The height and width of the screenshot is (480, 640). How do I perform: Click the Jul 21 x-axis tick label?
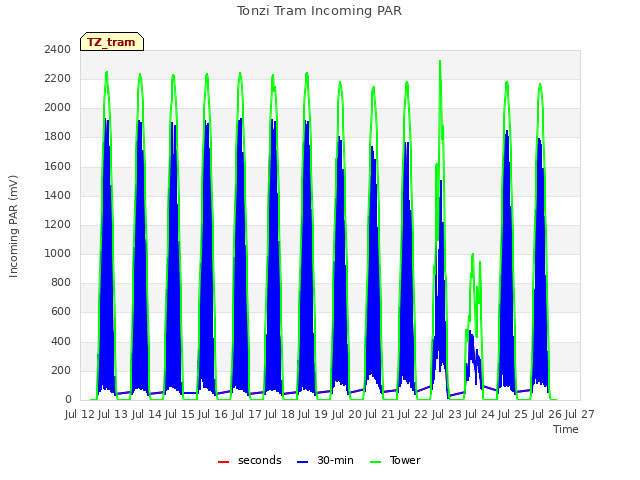[x=380, y=414]
